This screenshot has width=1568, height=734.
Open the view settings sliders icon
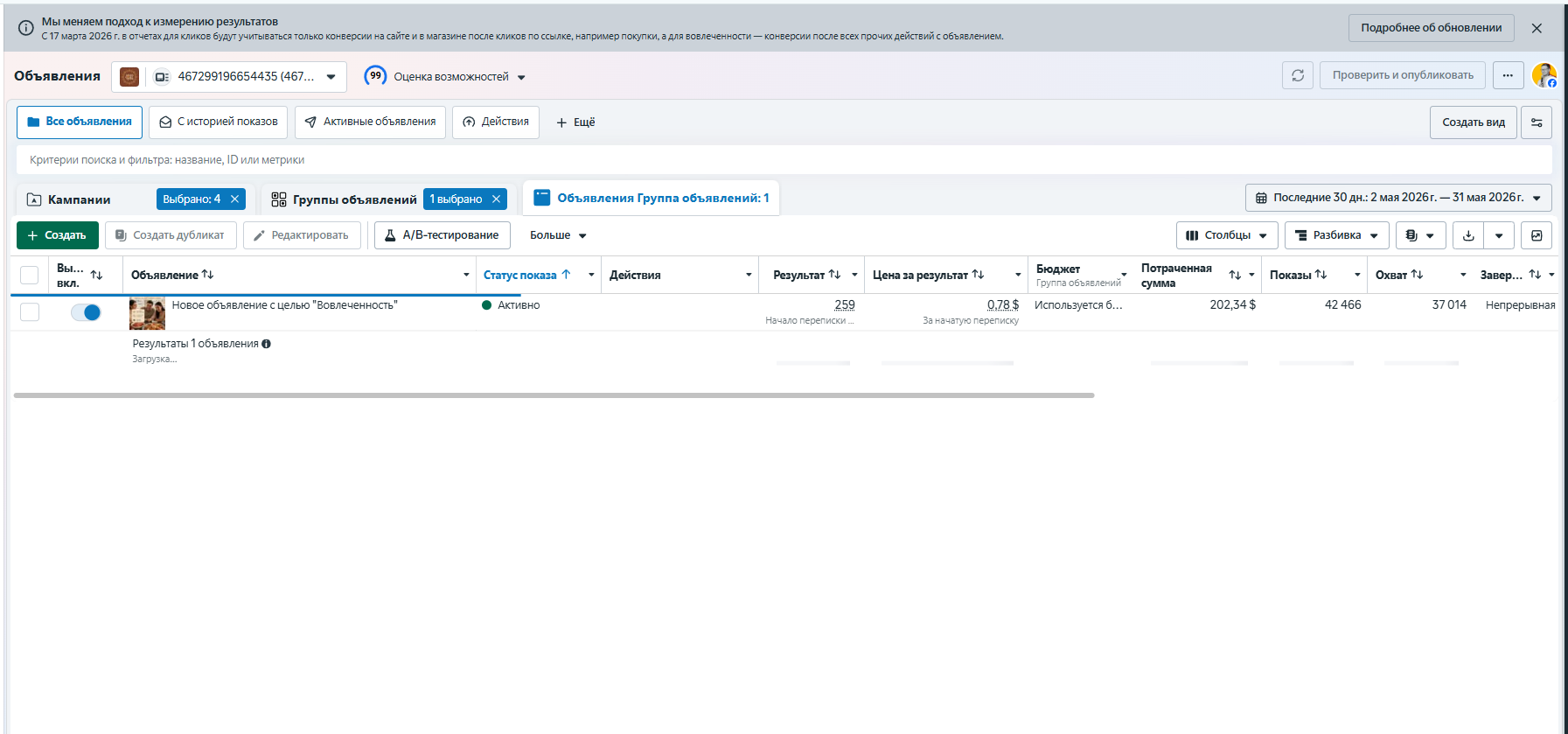pyautogui.click(x=1537, y=122)
